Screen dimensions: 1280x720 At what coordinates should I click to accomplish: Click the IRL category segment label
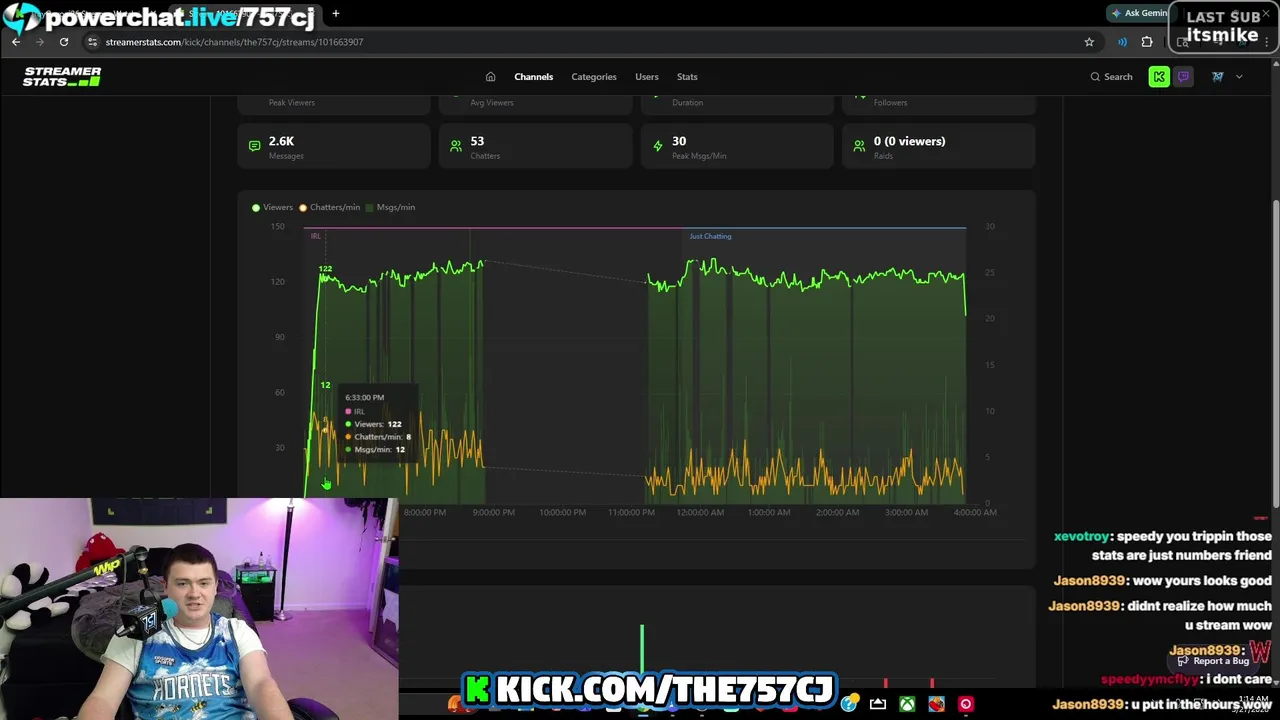click(x=316, y=236)
